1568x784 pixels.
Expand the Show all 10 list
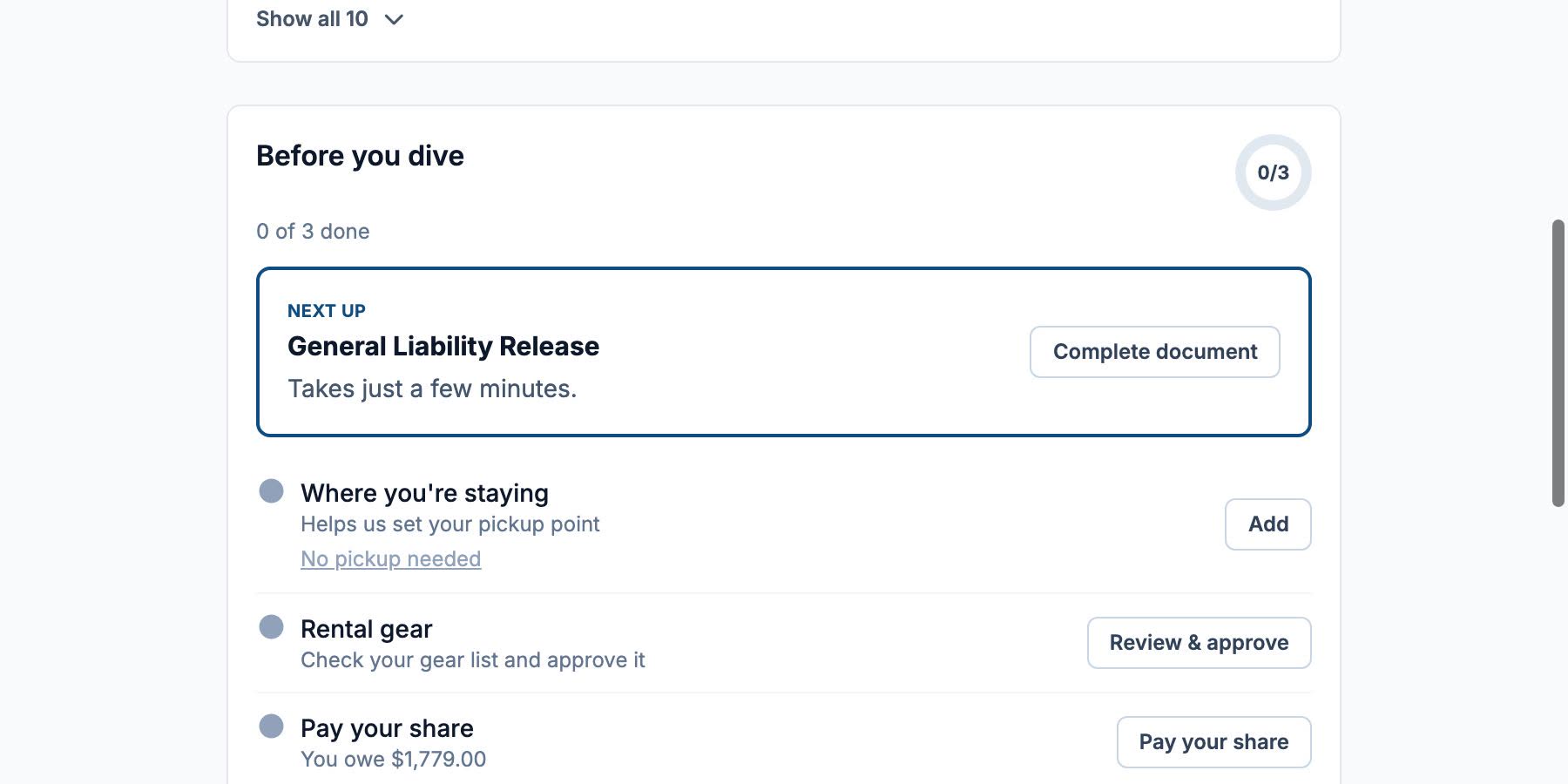(x=329, y=19)
